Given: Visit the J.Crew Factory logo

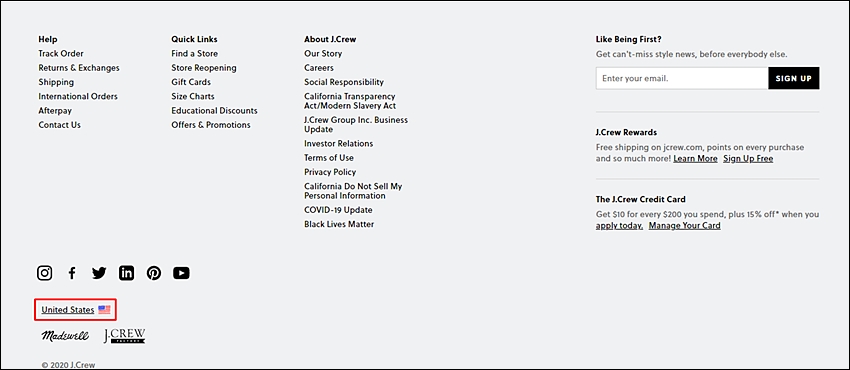Looking at the screenshot, I should [125, 336].
